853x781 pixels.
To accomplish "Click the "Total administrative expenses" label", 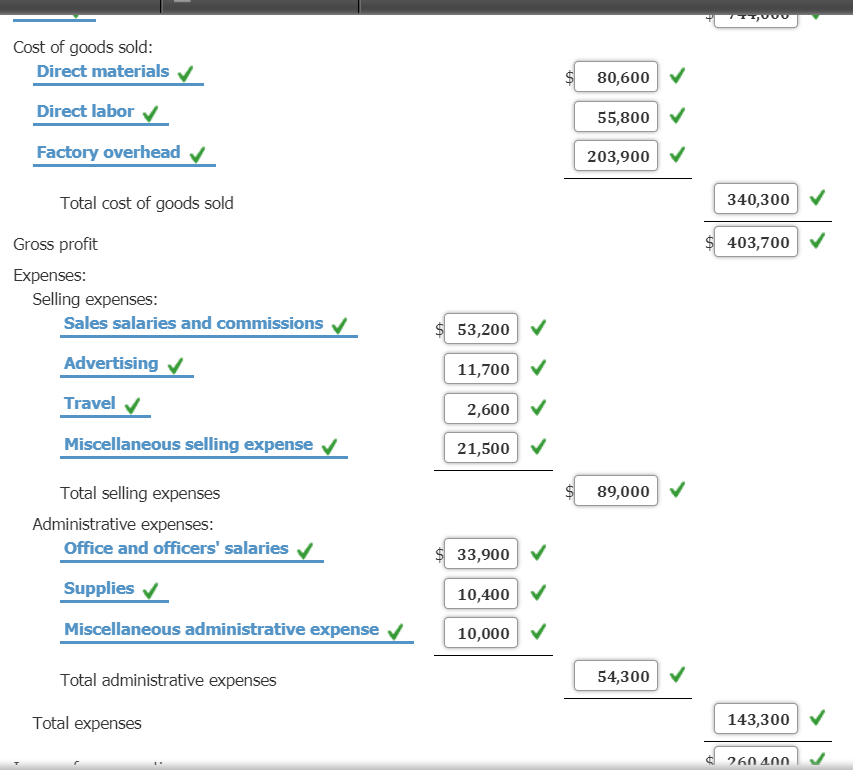I will (x=168, y=680).
